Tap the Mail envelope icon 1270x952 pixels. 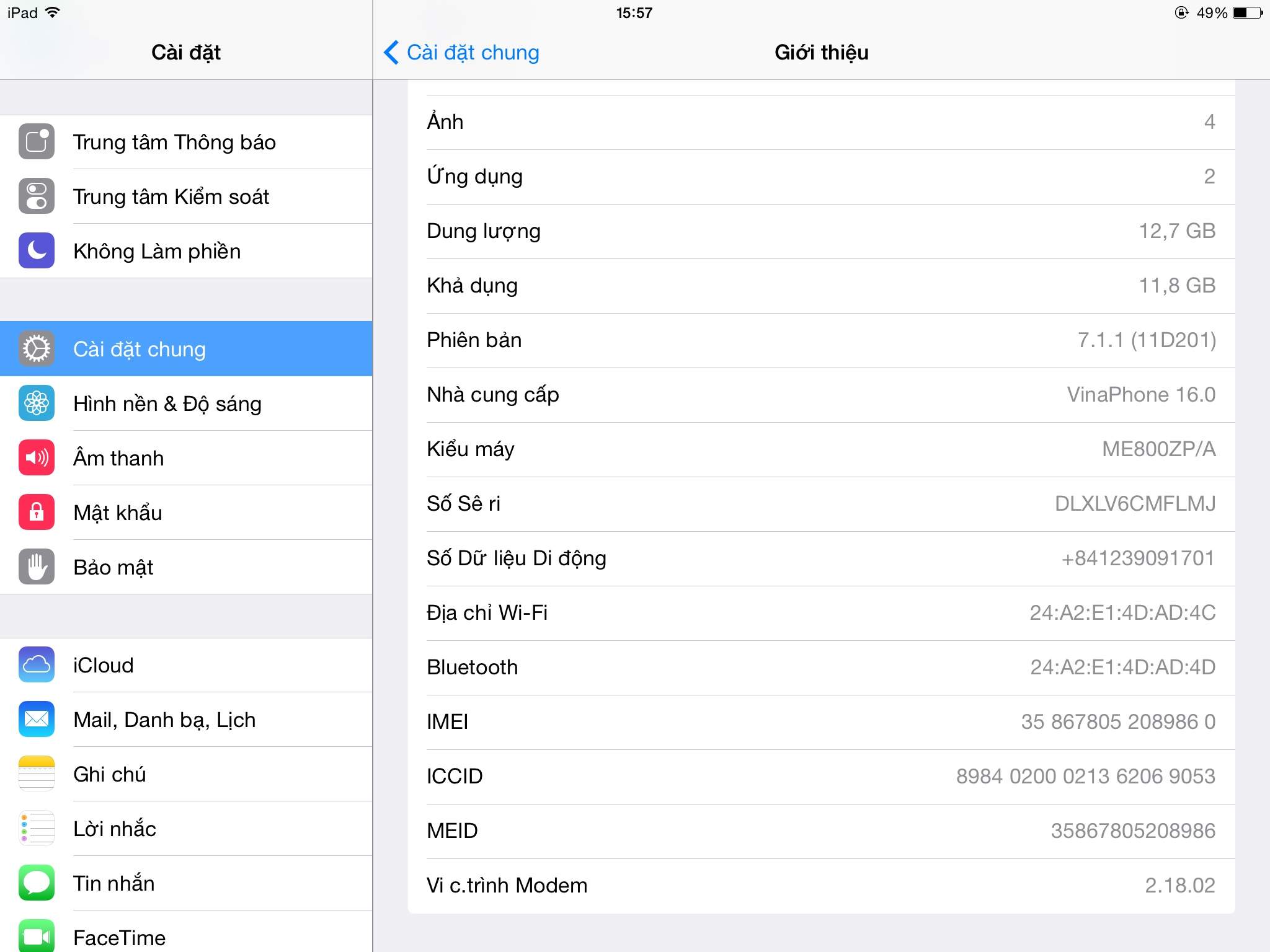coord(37,720)
